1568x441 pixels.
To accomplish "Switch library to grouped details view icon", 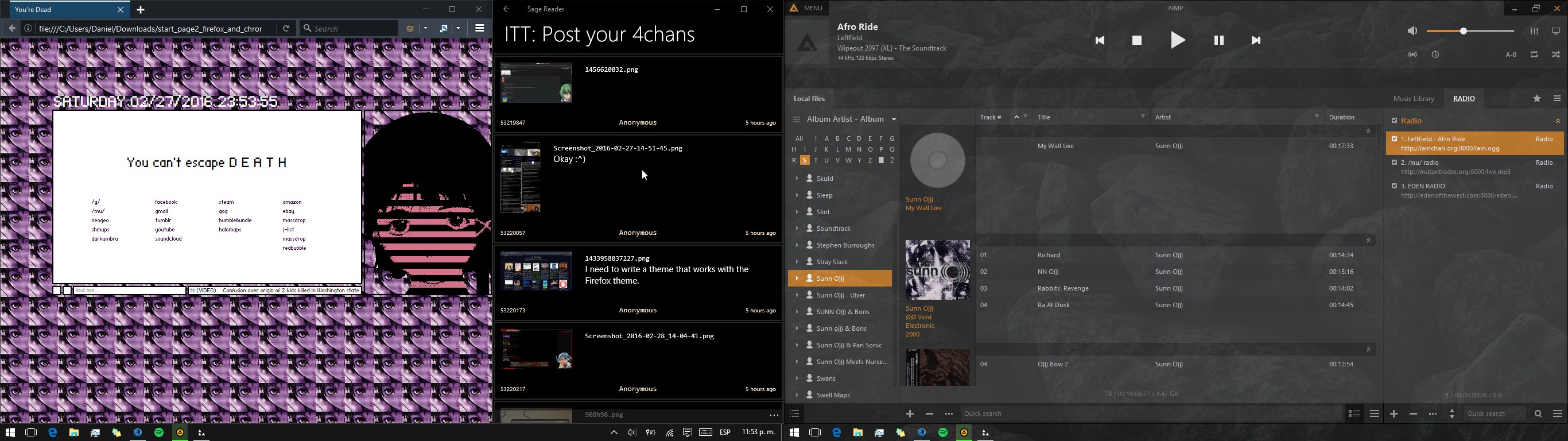I will click(x=1354, y=414).
